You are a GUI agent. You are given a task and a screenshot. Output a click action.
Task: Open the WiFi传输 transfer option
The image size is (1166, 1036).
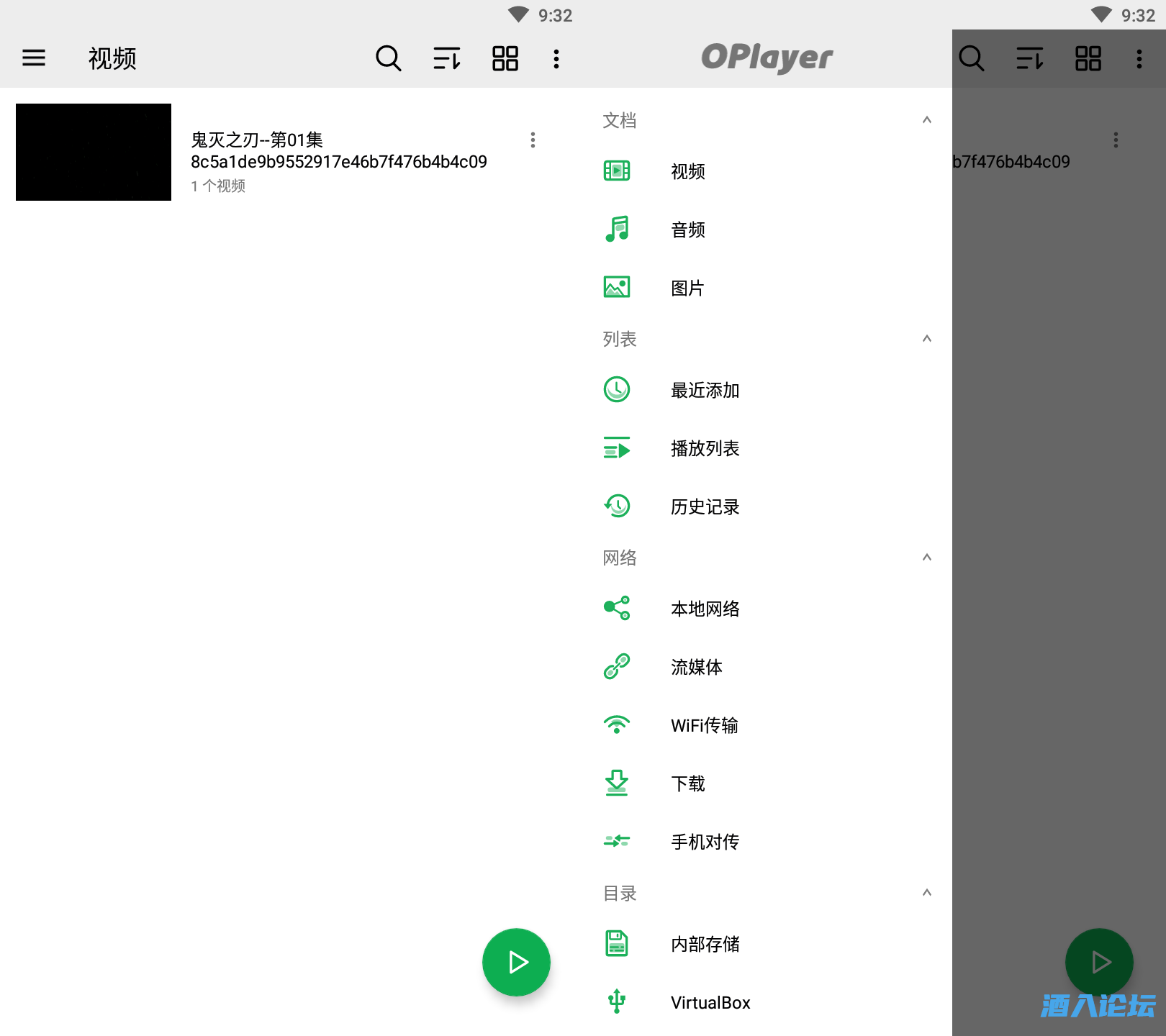[704, 725]
